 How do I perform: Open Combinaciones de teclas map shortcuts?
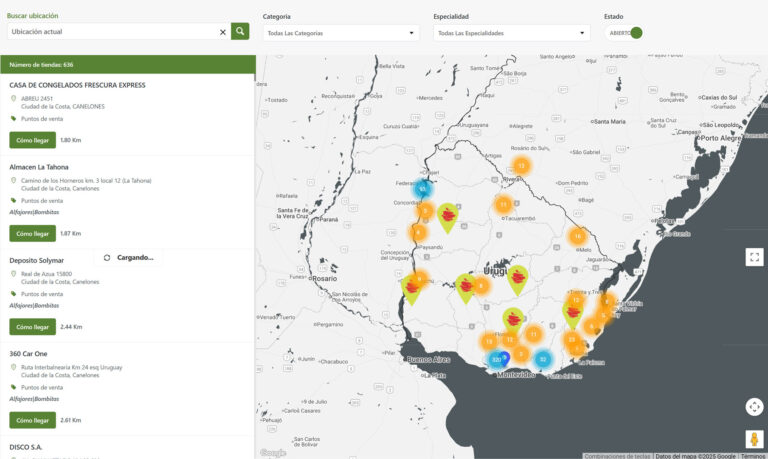pos(617,455)
